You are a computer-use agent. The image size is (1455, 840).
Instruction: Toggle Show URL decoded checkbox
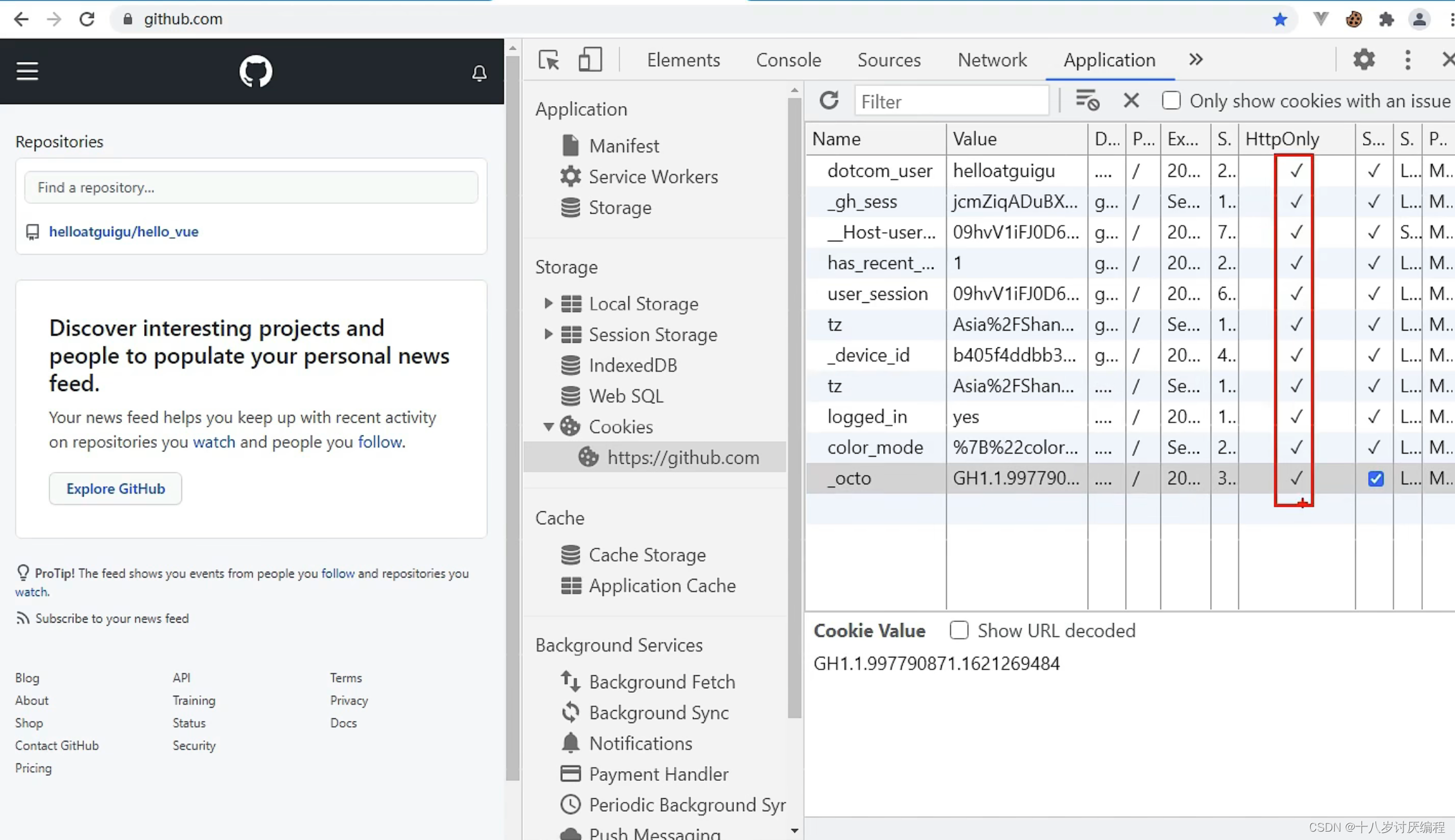[958, 630]
